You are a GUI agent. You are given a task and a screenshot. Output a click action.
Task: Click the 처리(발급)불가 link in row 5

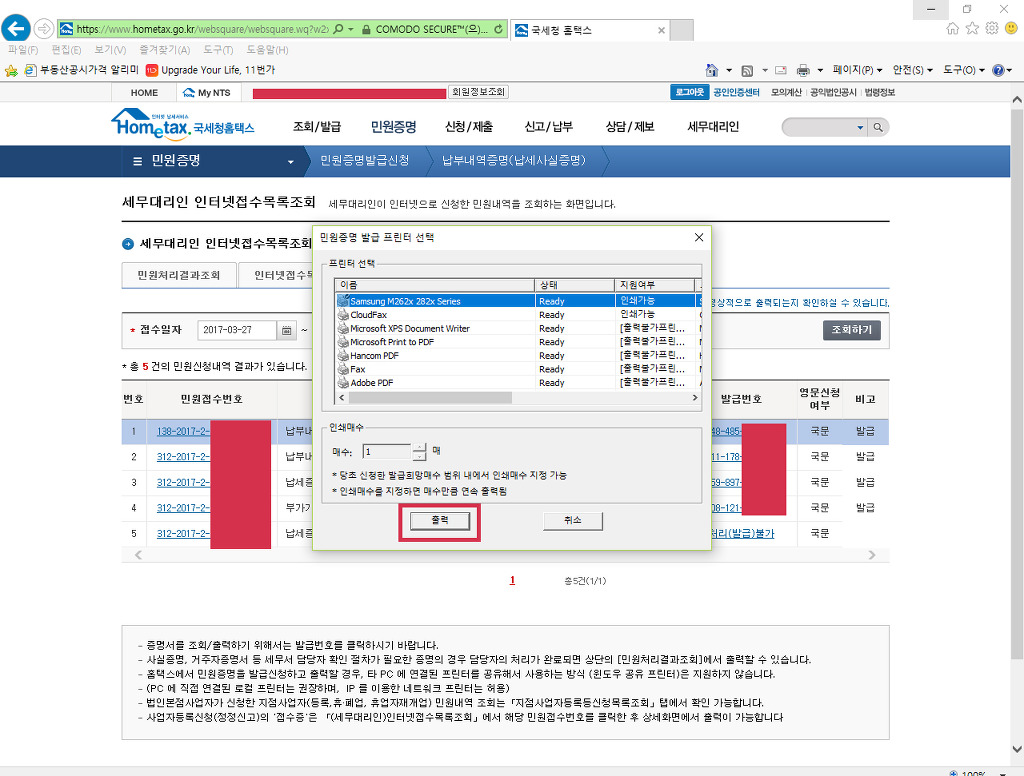(x=743, y=534)
